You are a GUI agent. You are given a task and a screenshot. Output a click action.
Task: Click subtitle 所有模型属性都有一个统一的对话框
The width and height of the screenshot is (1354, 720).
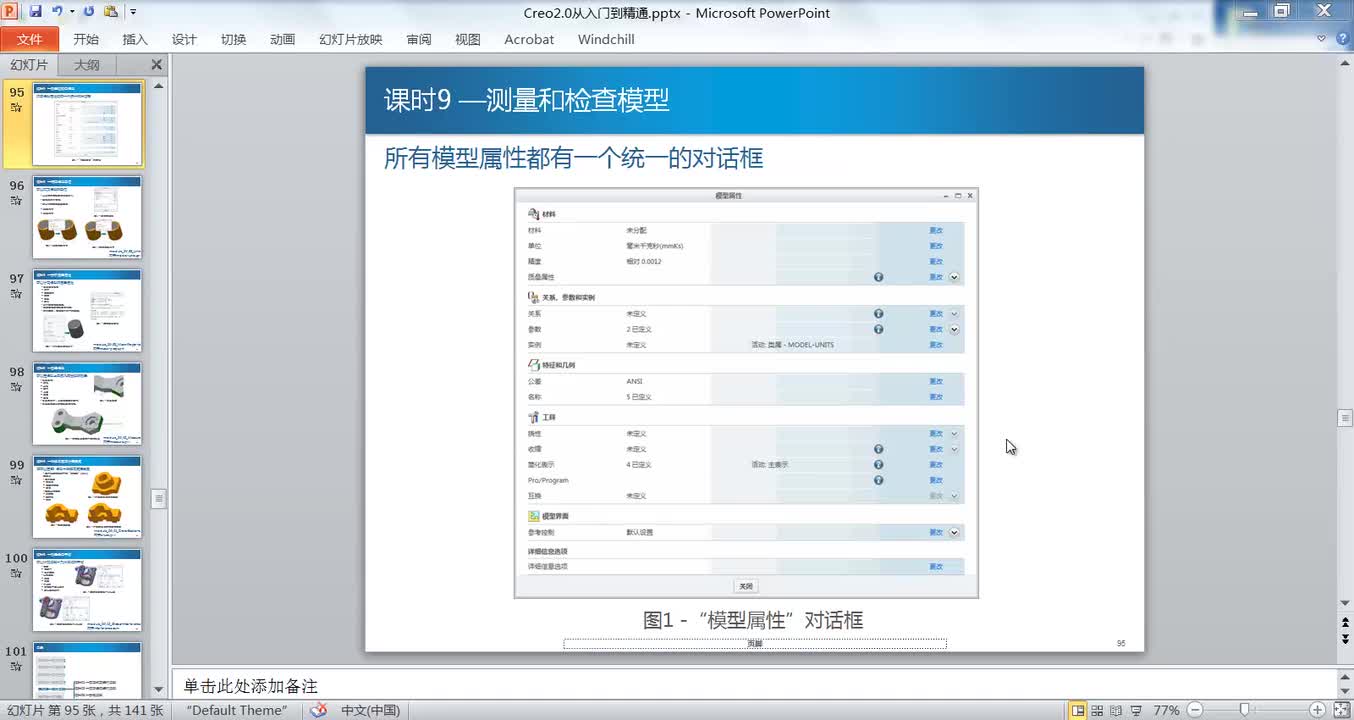click(x=573, y=158)
